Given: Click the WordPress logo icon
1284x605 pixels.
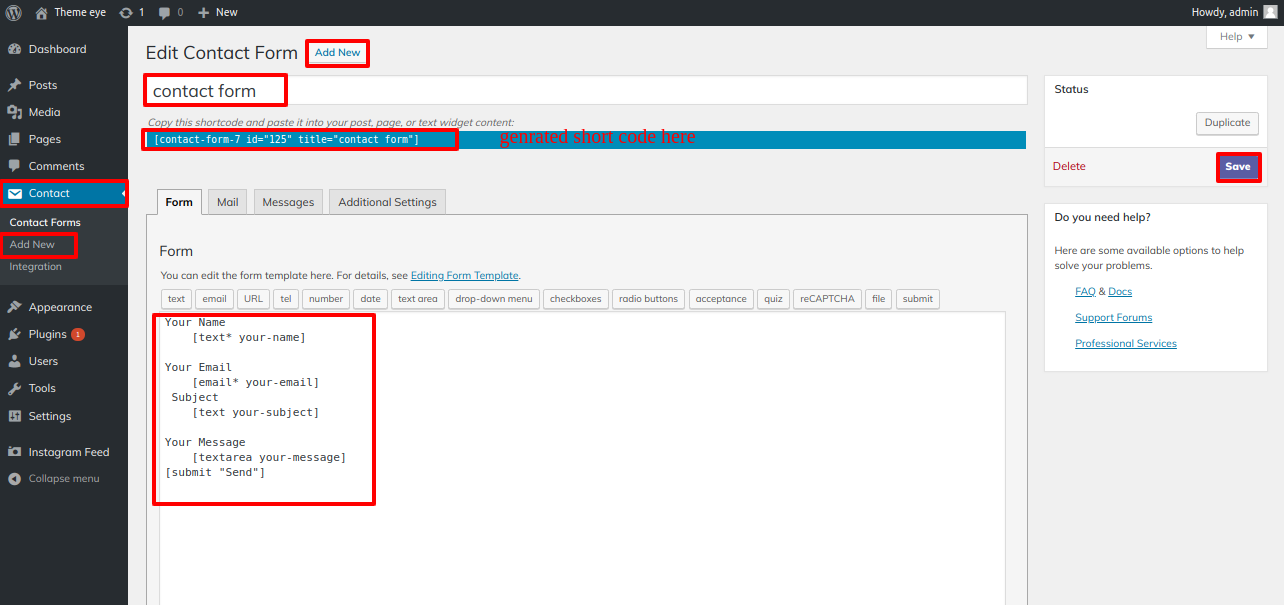Looking at the screenshot, I should tap(13, 12).
